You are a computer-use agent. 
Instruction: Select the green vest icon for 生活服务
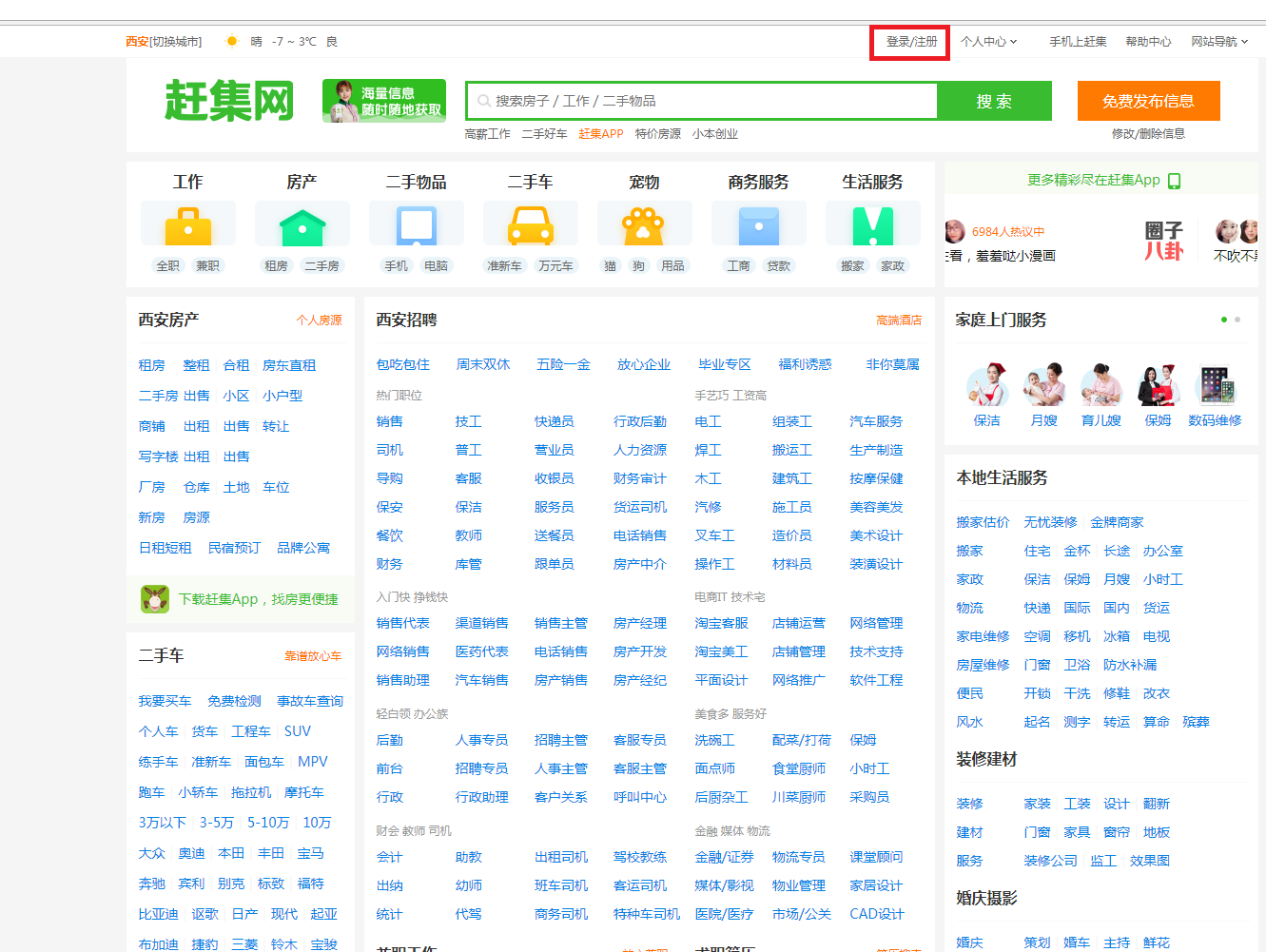(872, 226)
